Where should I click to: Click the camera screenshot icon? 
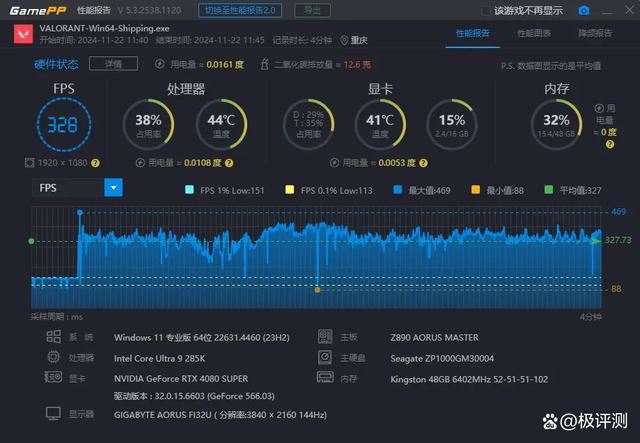[x=584, y=10]
